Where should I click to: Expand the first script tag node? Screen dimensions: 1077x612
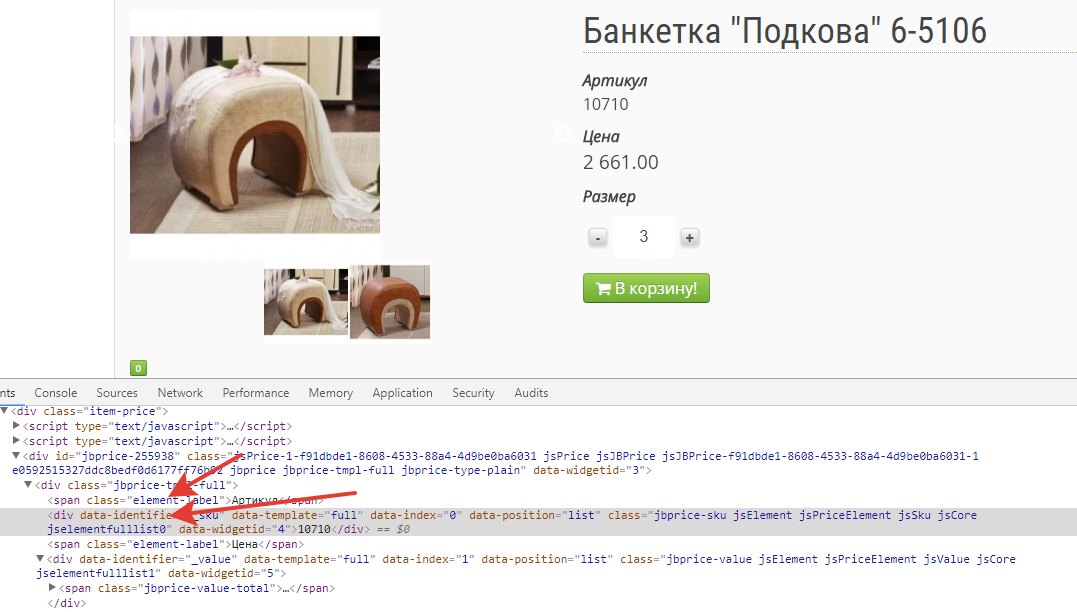point(16,426)
